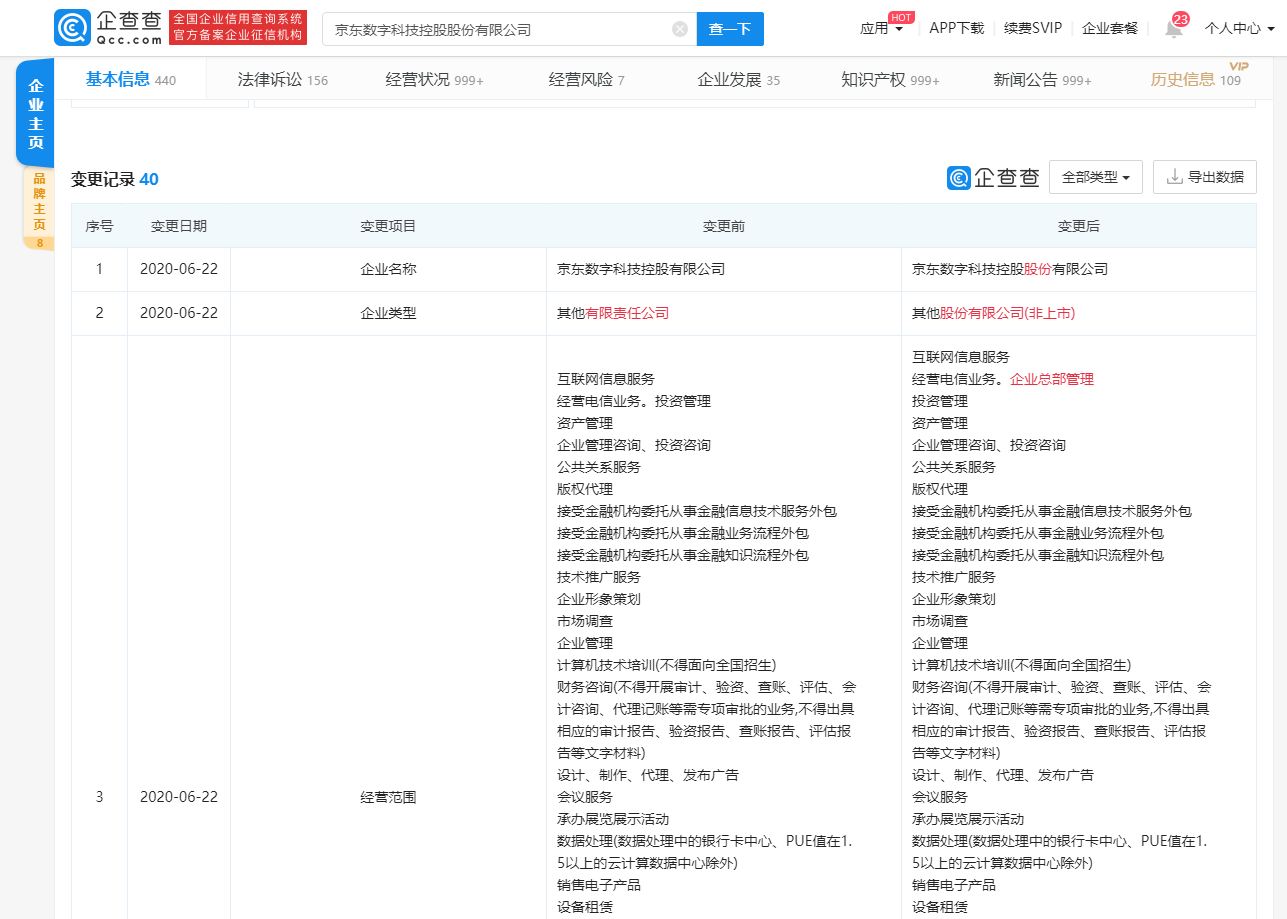Click the 企查查 logo above the table

click(993, 177)
